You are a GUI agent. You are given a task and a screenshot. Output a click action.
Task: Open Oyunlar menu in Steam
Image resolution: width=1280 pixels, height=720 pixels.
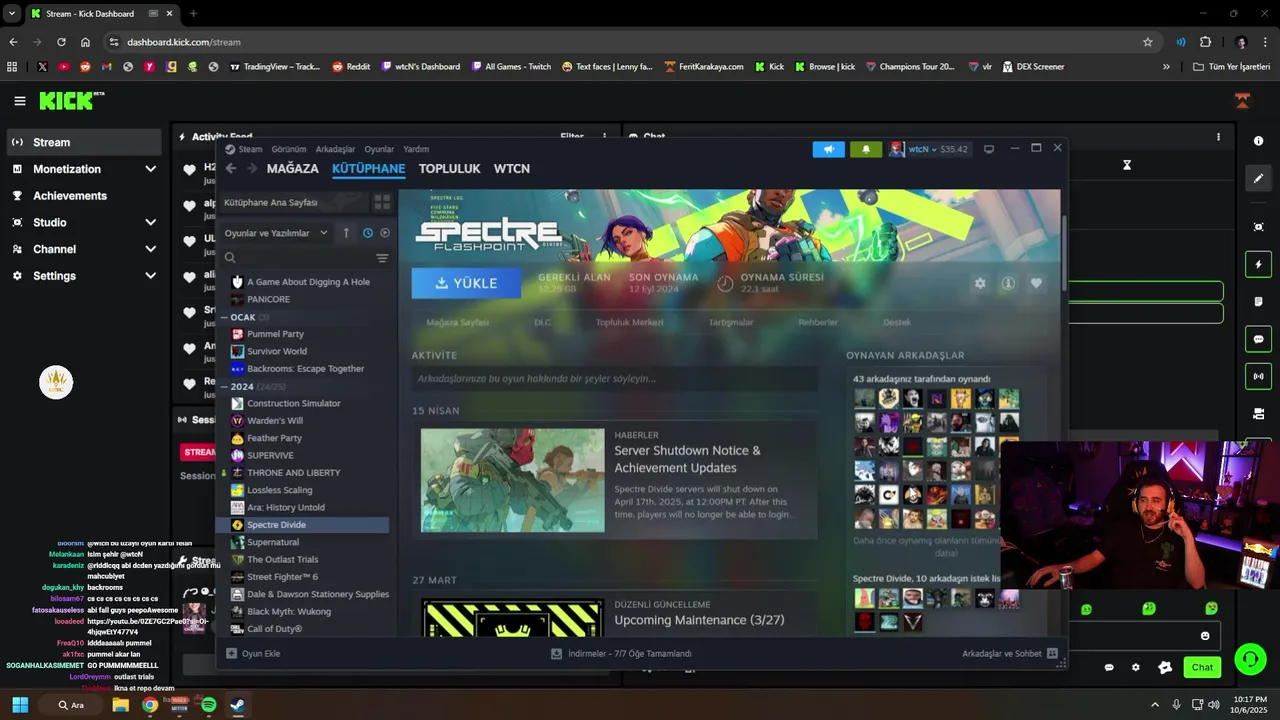click(379, 149)
